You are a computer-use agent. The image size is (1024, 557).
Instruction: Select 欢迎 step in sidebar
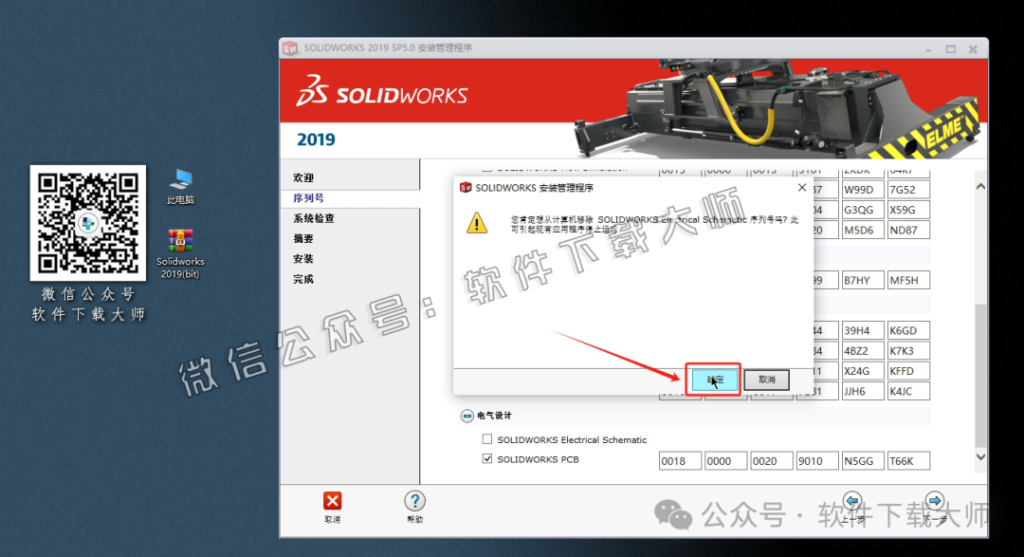[x=303, y=178]
